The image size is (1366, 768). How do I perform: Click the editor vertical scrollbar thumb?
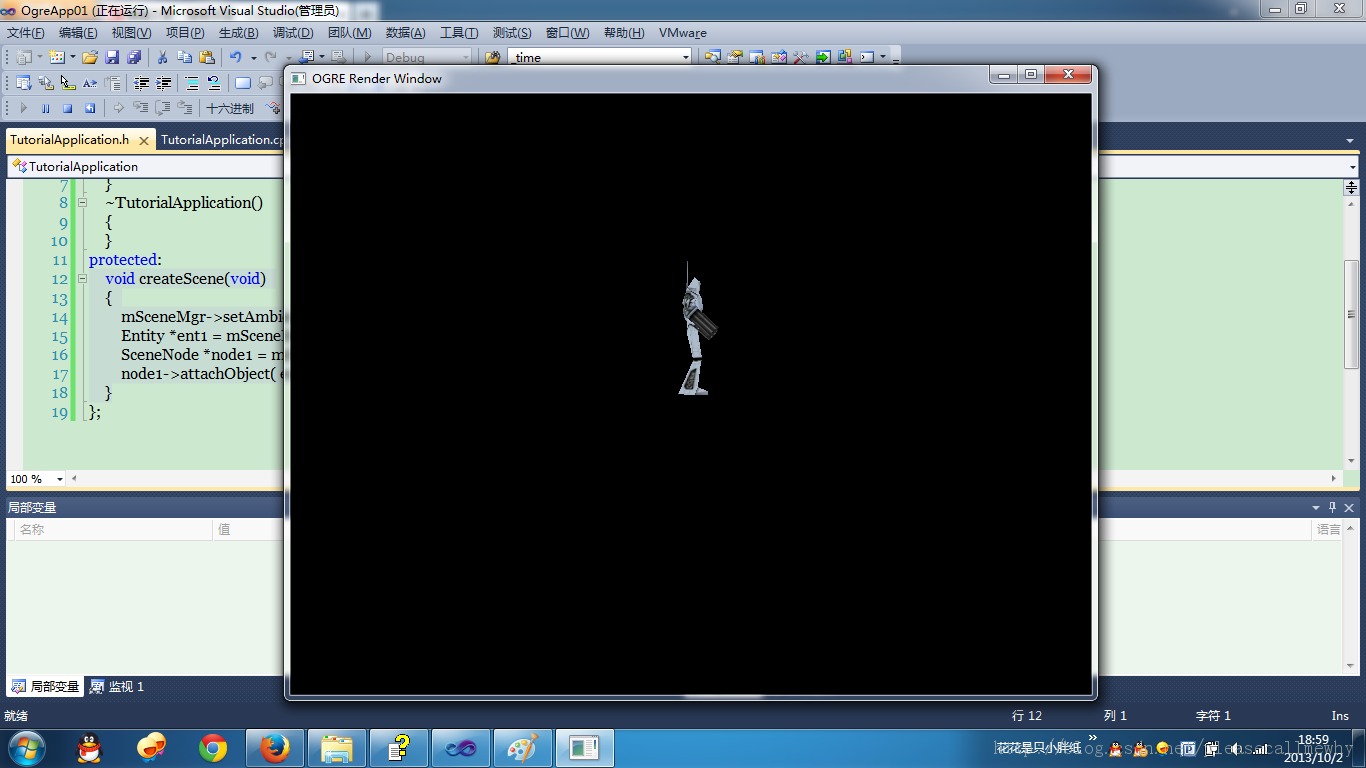click(1351, 314)
